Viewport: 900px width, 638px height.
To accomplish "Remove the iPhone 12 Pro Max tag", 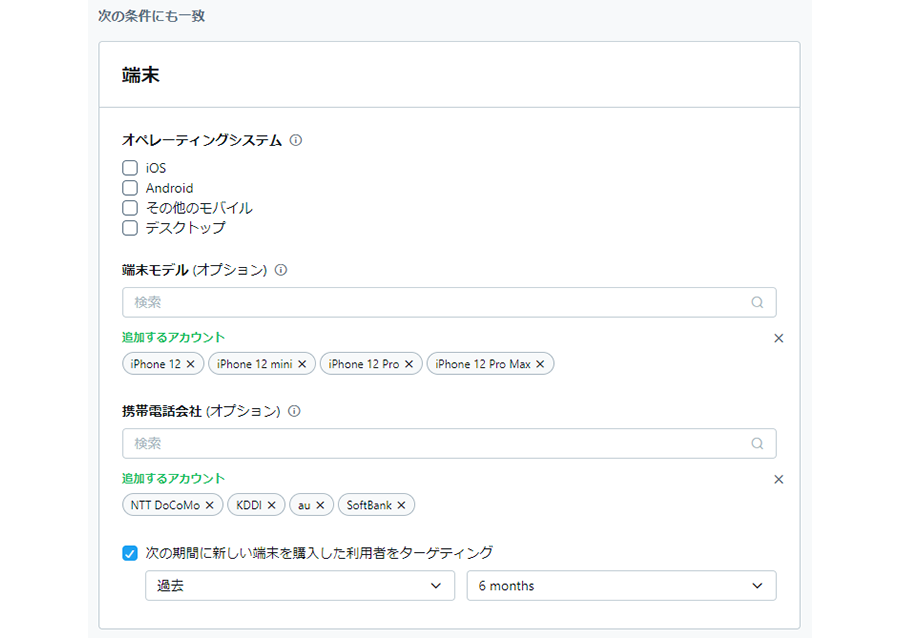I will click(540, 364).
